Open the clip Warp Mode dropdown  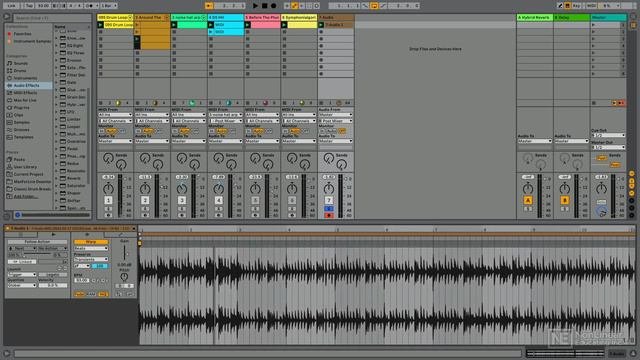click(x=91, y=248)
